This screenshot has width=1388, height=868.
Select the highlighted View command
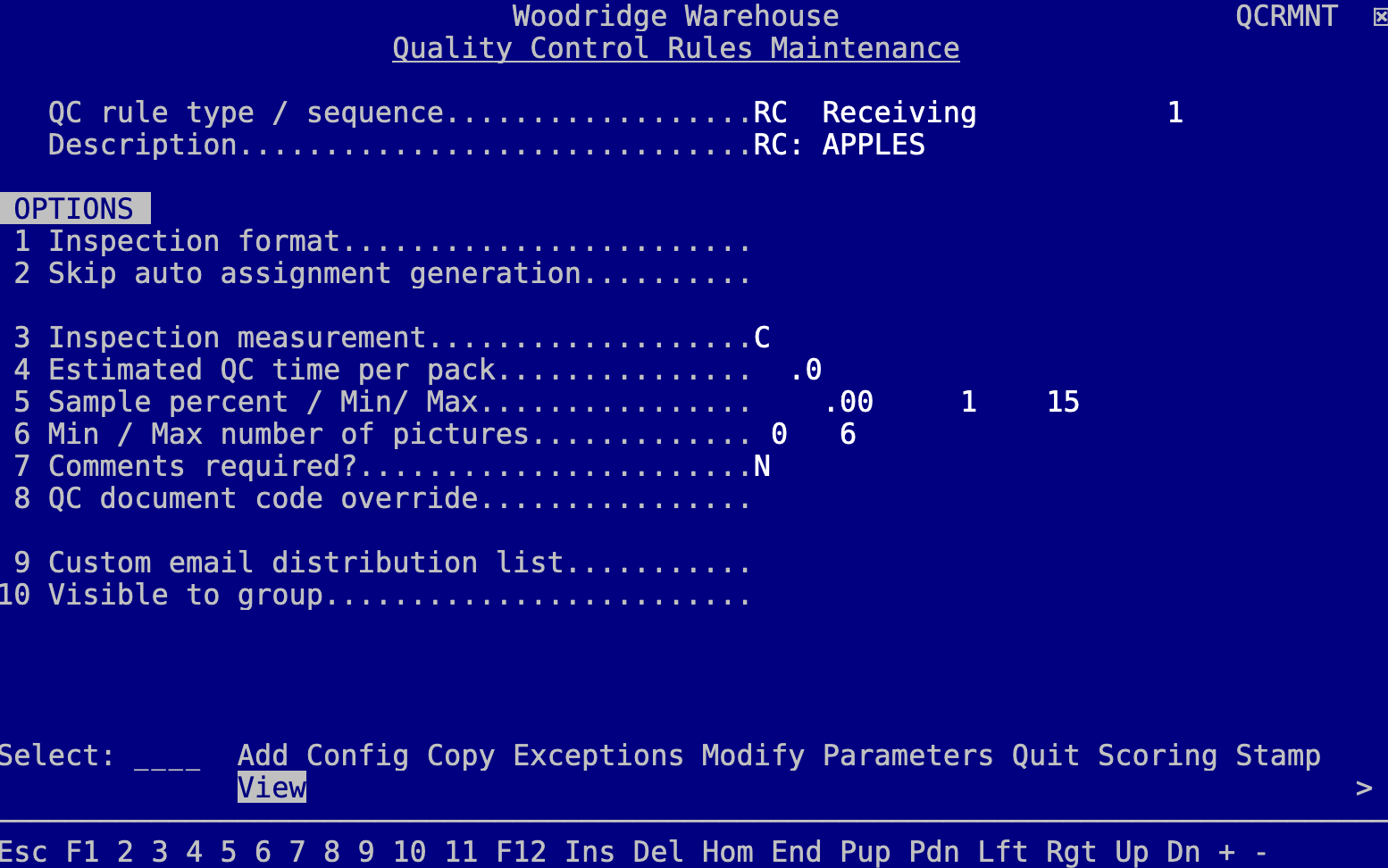click(272, 788)
